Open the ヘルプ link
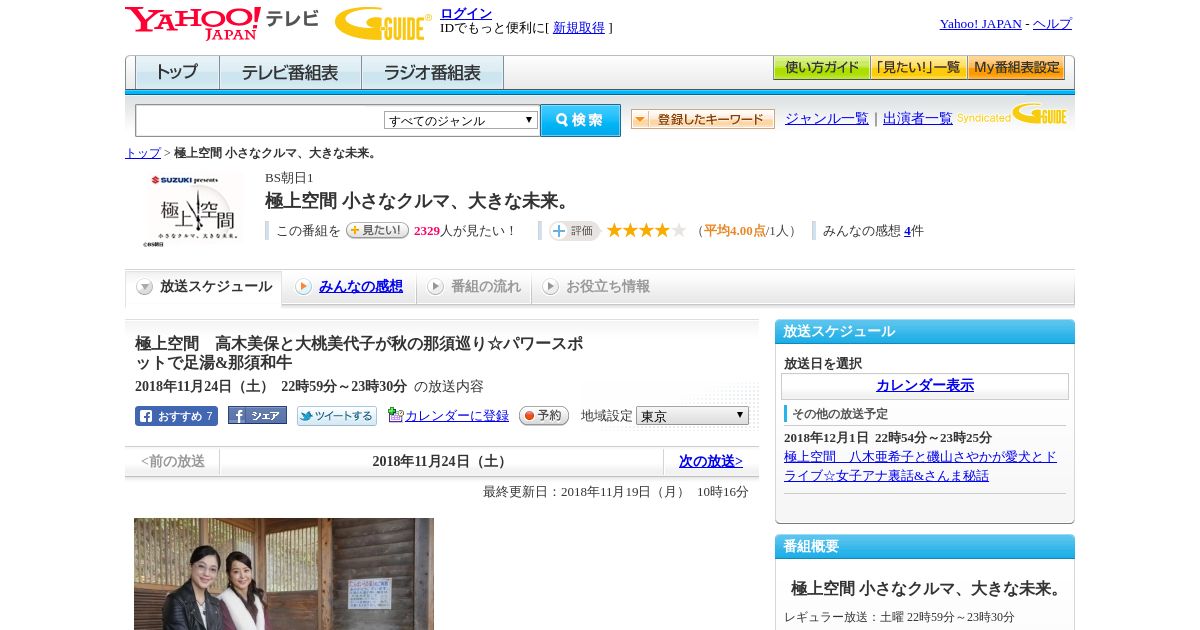The width and height of the screenshot is (1200, 630). pos(1052,23)
